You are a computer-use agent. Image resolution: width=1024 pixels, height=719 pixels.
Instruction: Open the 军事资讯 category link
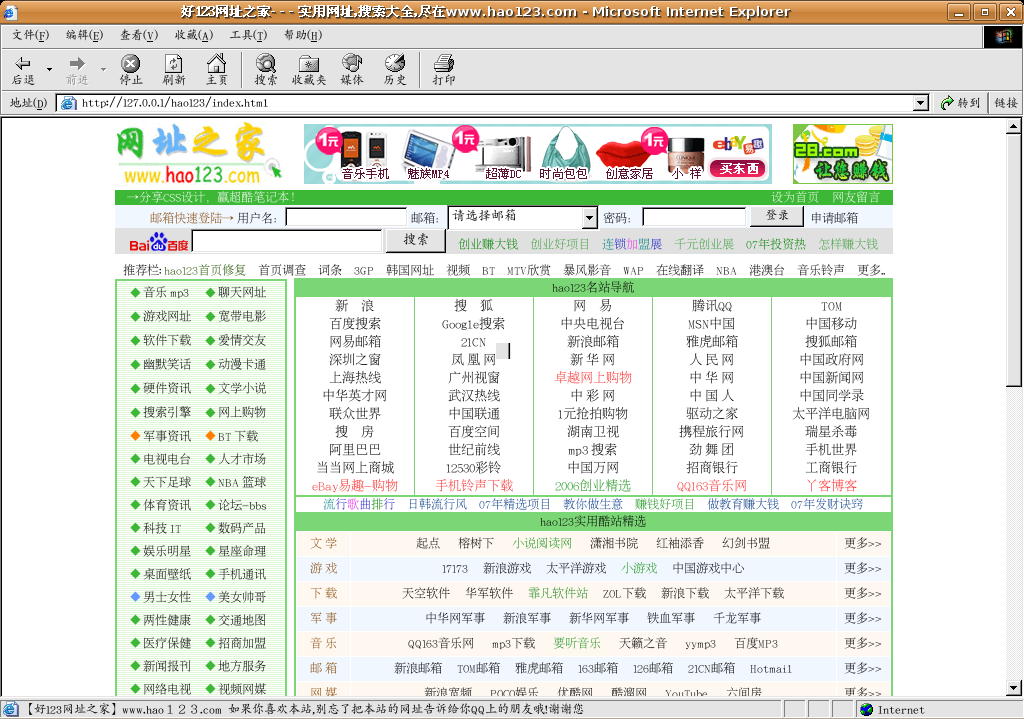point(167,436)
